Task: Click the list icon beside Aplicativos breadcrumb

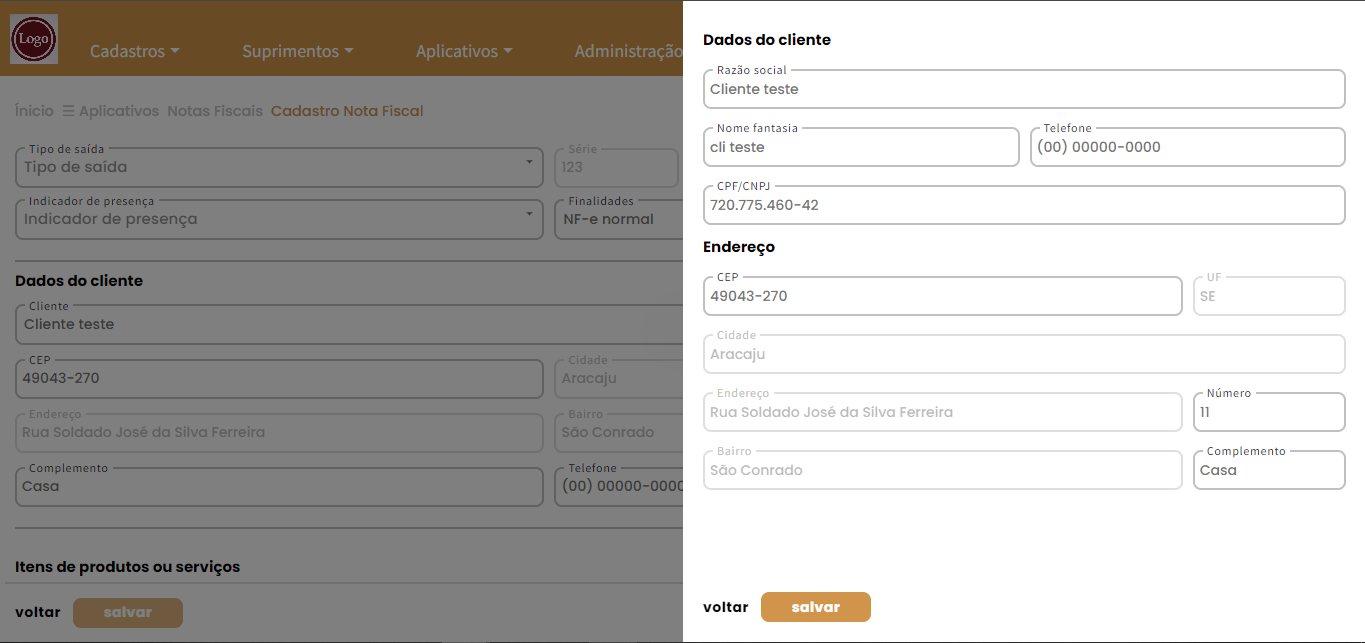Action: point(69,111)
